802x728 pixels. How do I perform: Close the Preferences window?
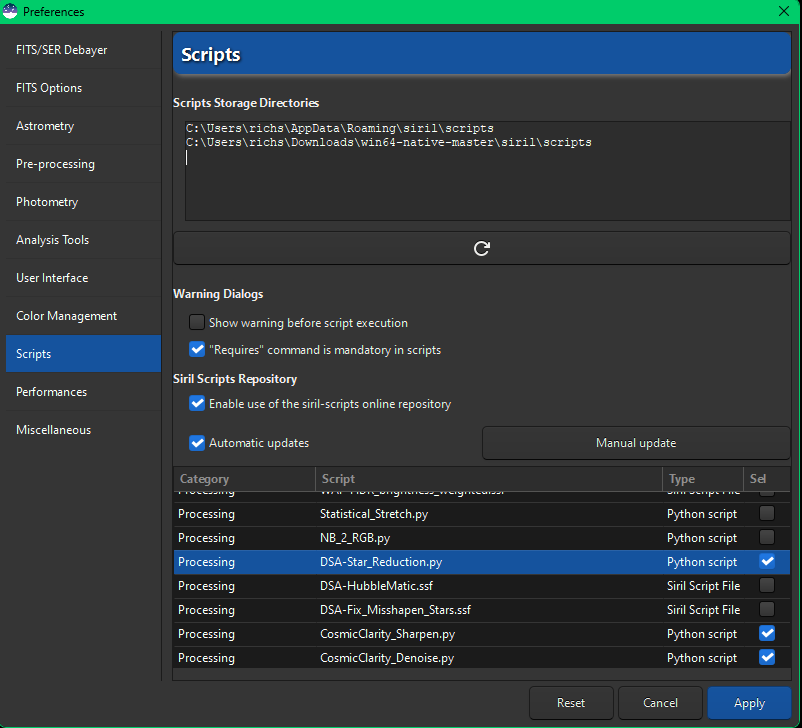pyautogui.click(x=784, y=11)
